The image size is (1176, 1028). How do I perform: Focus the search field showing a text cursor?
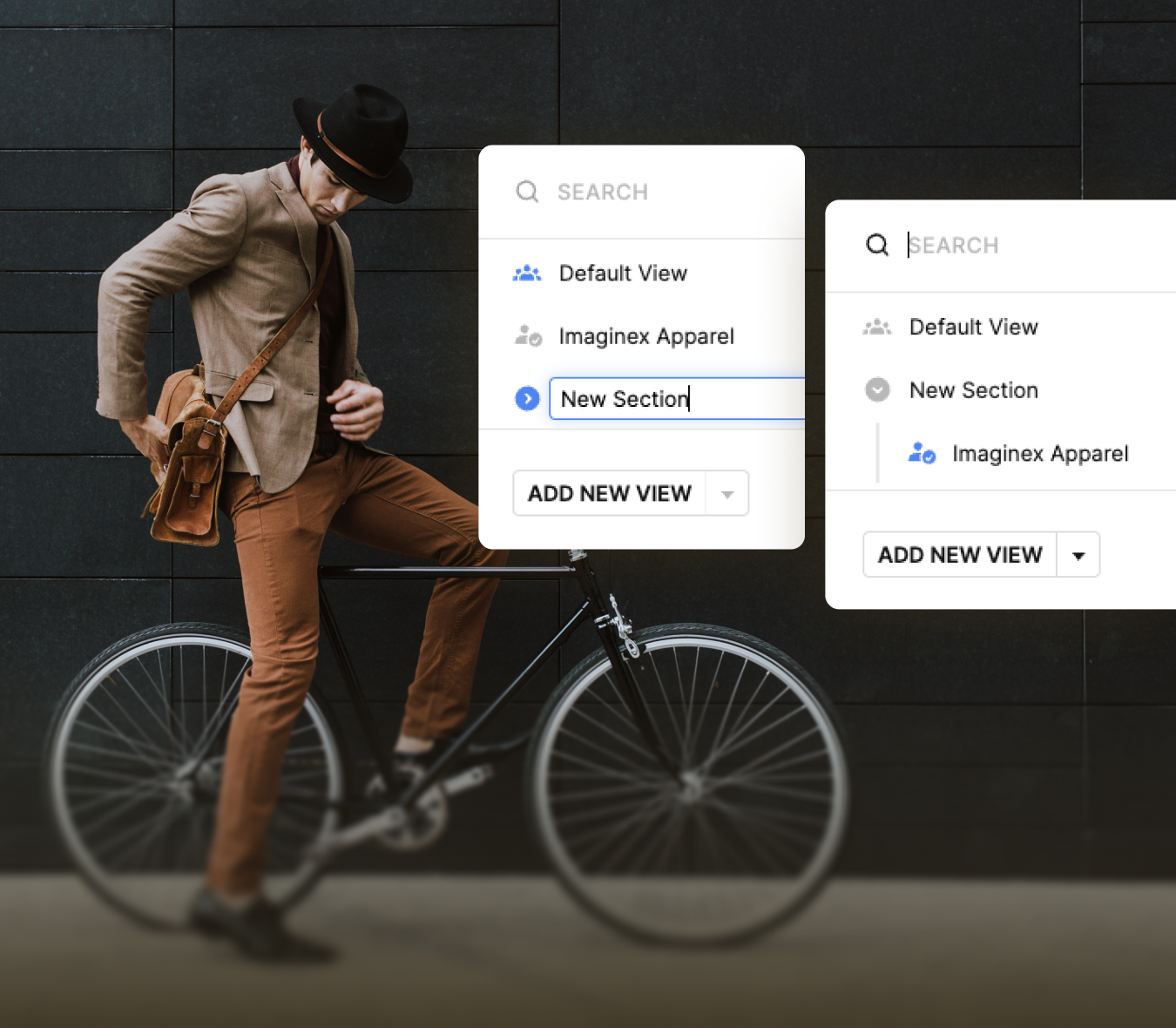tap(1028, 245)
